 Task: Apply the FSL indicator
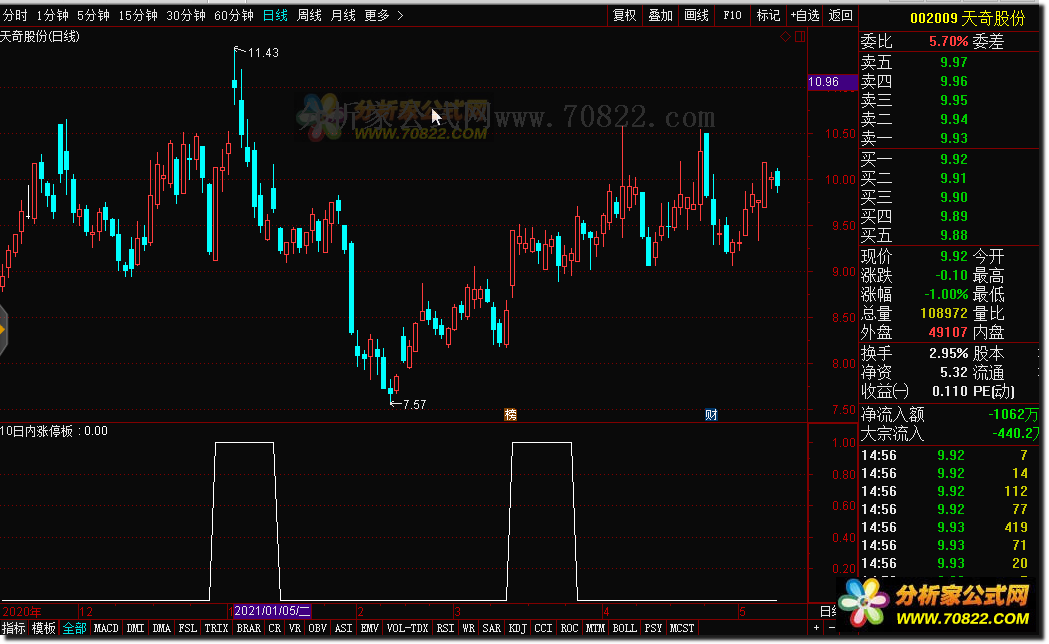tap(187, 628)
